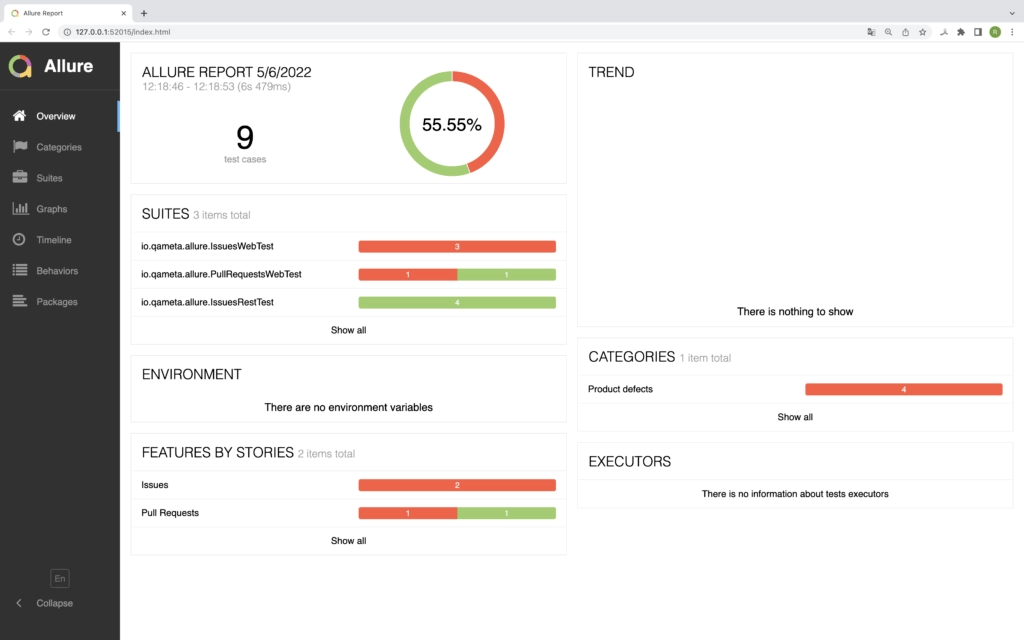Click Show all under Categories

(794, 417)
